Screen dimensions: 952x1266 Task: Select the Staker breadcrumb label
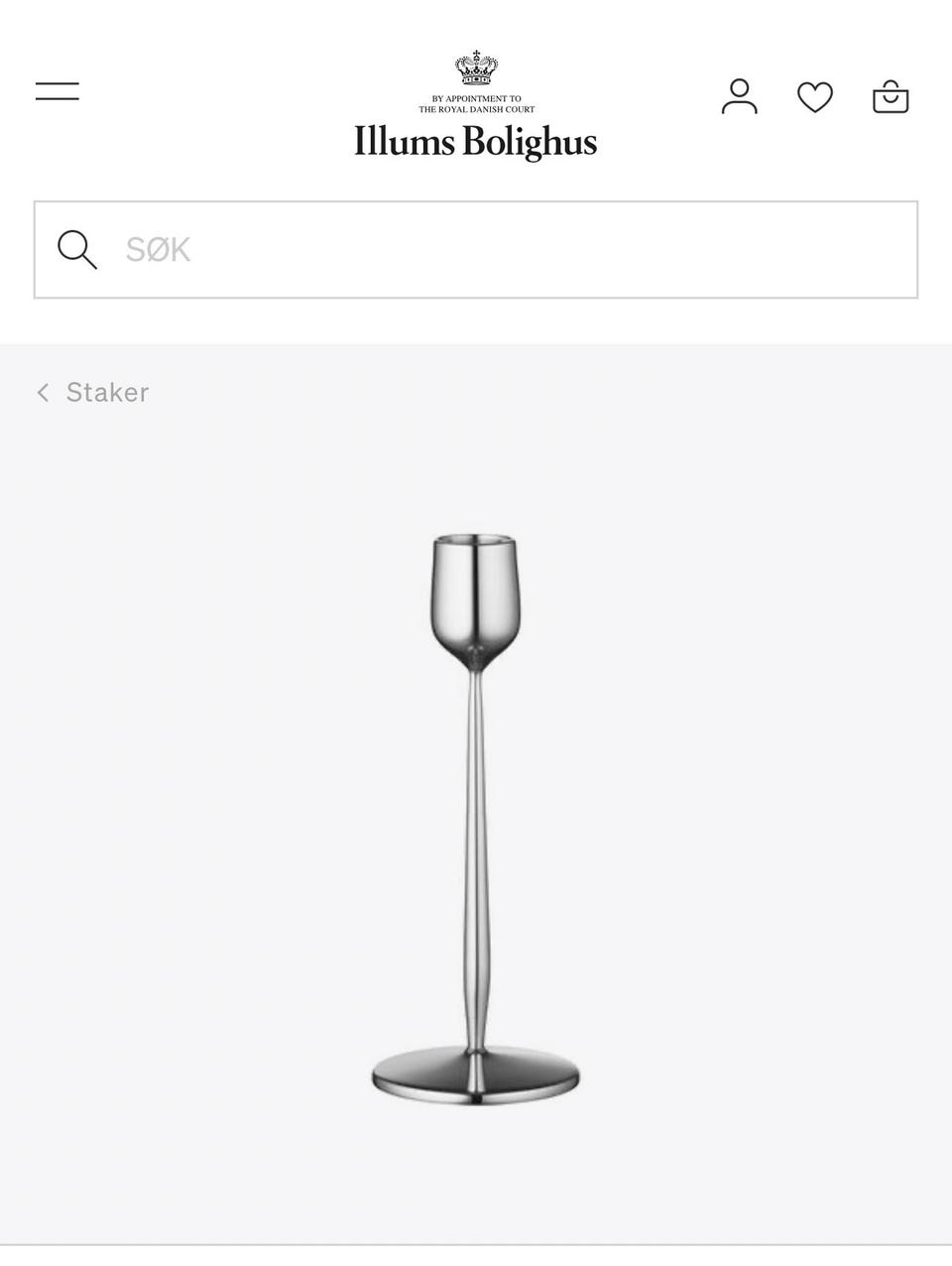coord(107,393)
